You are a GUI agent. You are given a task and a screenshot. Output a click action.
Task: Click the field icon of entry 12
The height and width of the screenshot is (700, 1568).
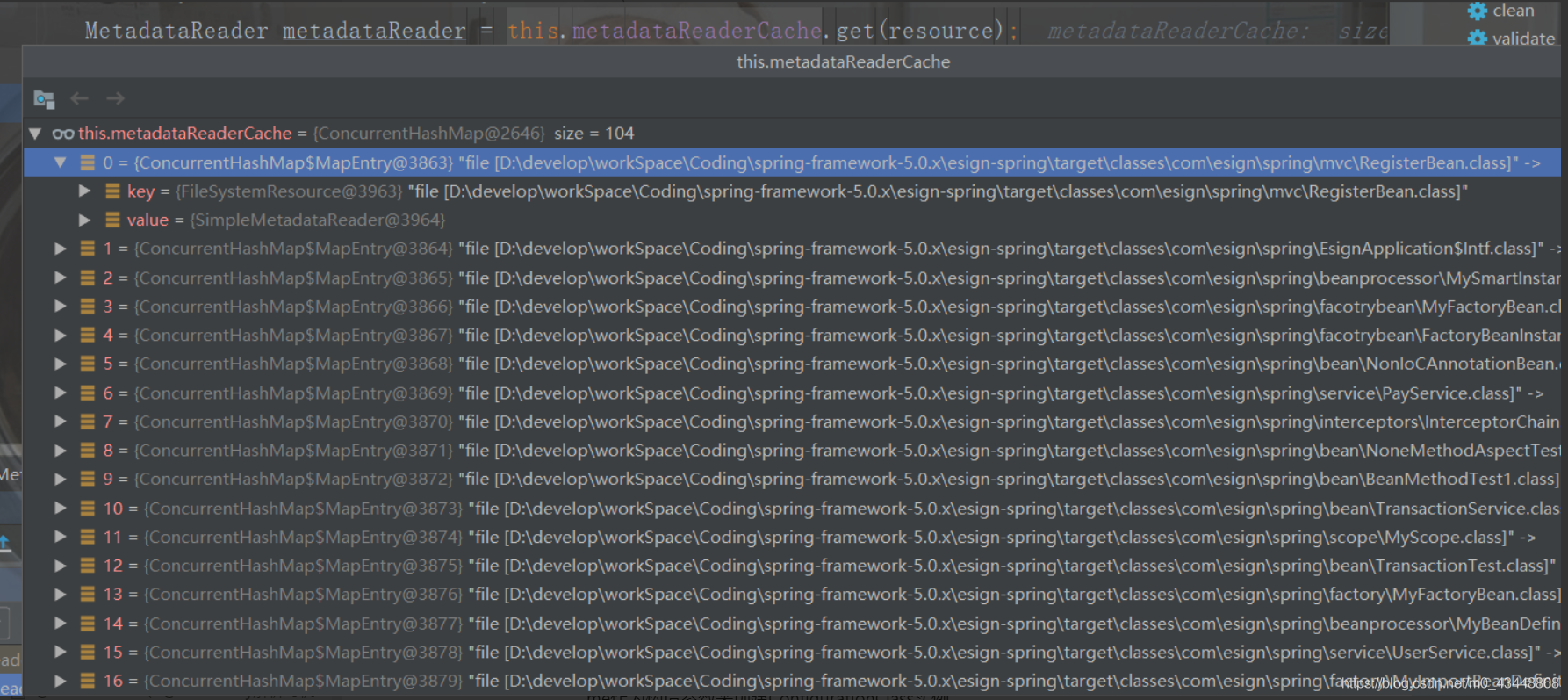[88, 566]
